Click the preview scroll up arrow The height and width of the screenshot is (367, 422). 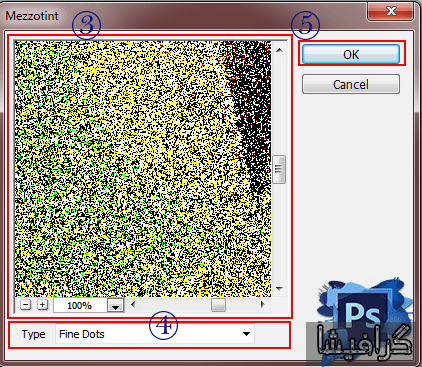(x=279, y=50)
